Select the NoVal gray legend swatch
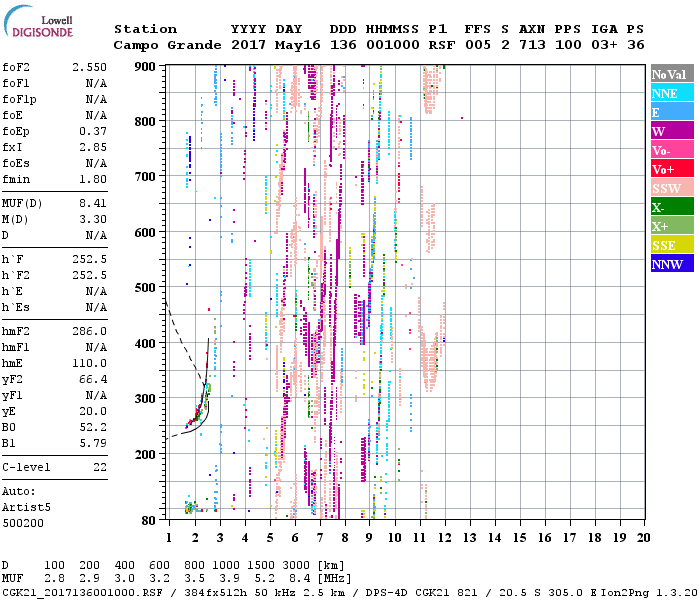 pos(672,74)
